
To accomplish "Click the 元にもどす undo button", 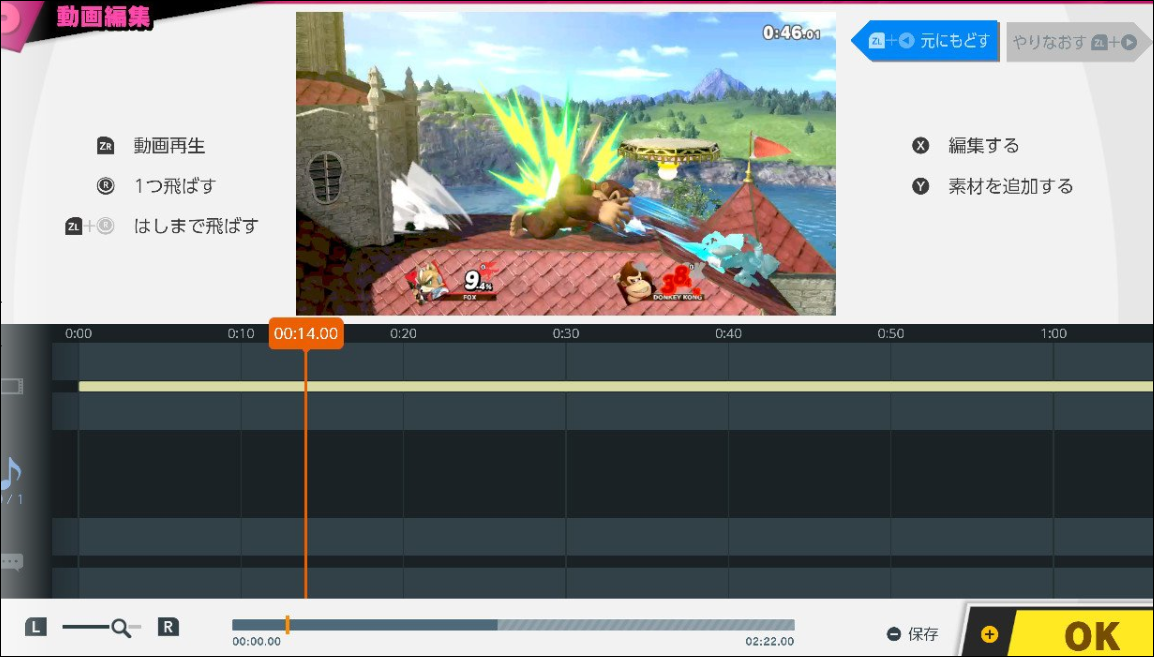I will pyautogui.click(x=924, y=41).
